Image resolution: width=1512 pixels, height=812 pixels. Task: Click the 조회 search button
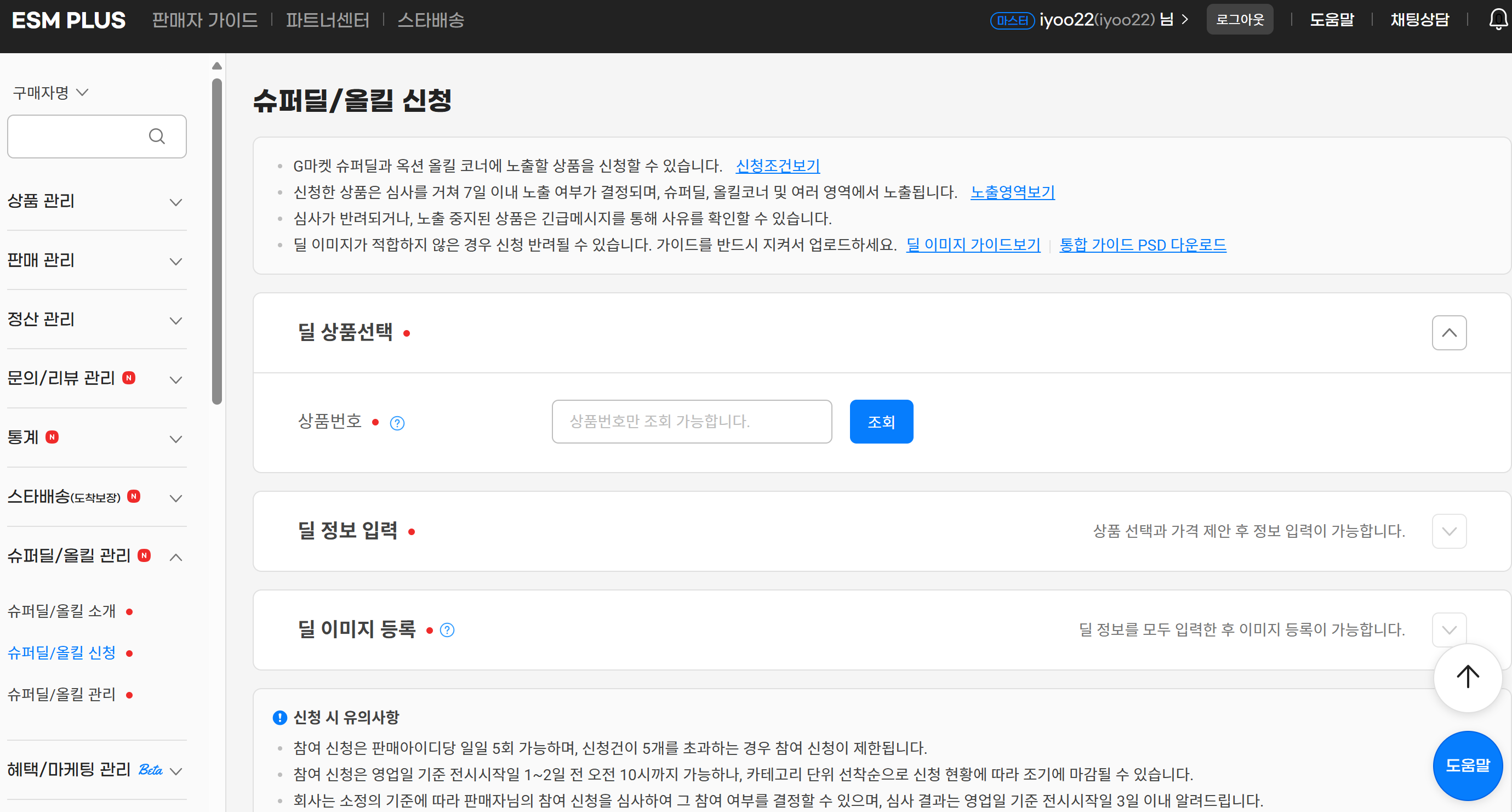pyautogui.click(x=881, y=421)
